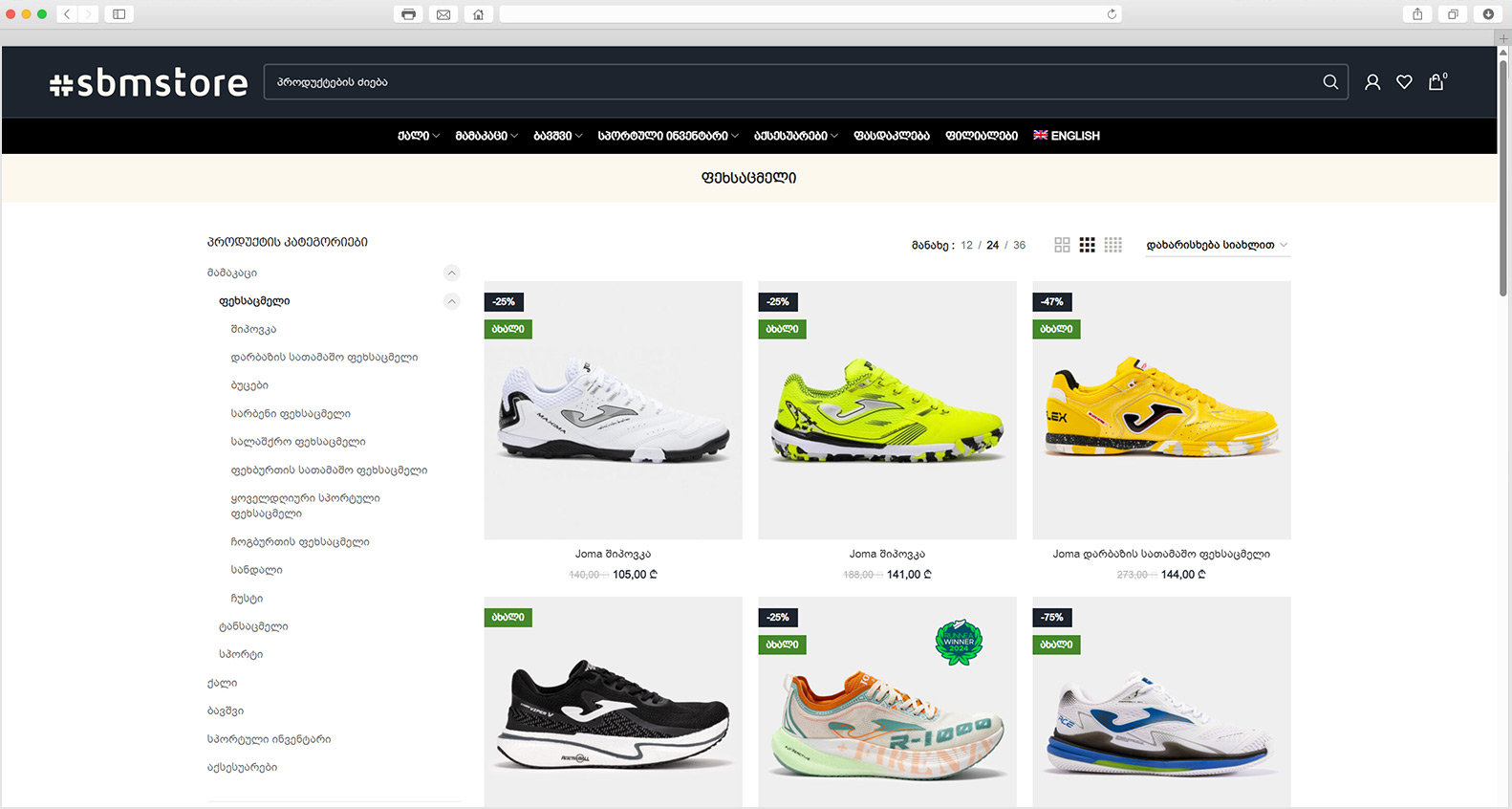The width and height of the screenshot is (1512, 809).
Task: Open the user account icon
Action: [1372, 82]
